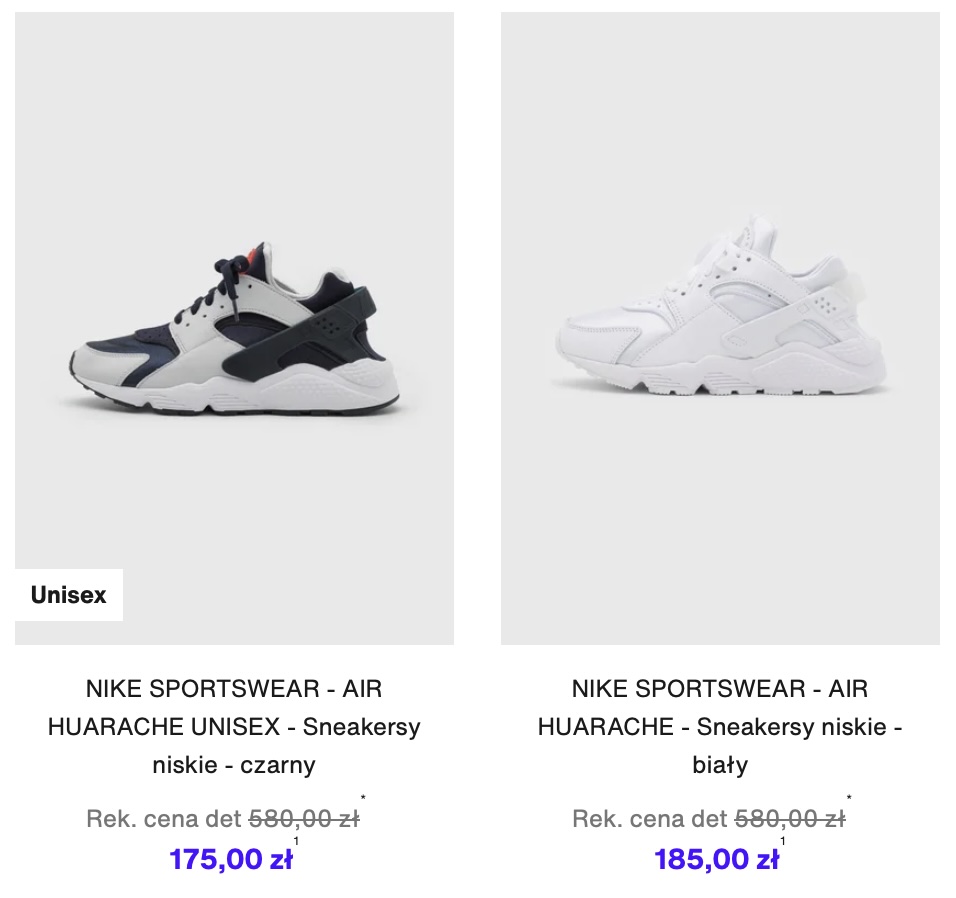Click the "Rek. cena det" label under czarny sneaker
This screenshot has height=898, width=956.
(165, 819)
